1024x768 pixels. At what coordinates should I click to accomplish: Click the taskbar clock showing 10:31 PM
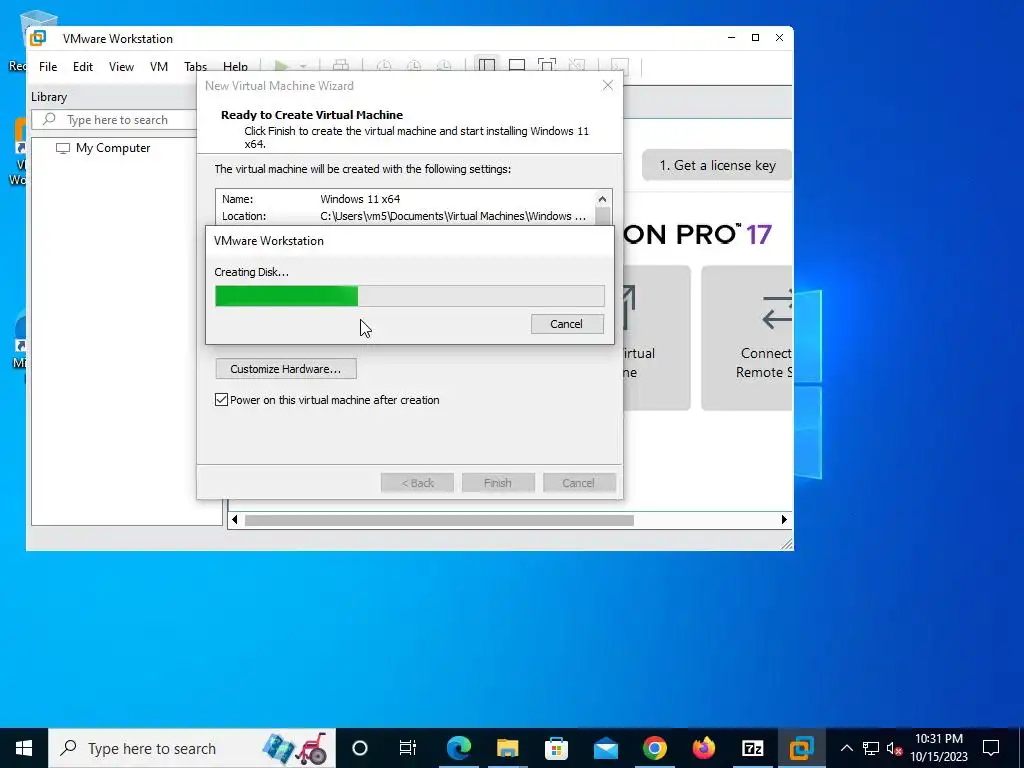coord(938,748)
